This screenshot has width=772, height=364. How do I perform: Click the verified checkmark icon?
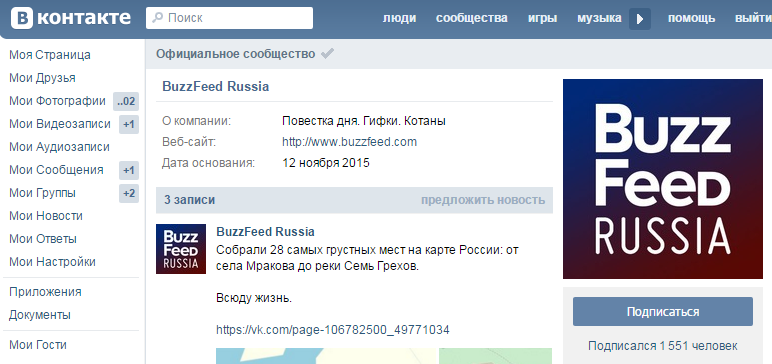click(327, 54)
